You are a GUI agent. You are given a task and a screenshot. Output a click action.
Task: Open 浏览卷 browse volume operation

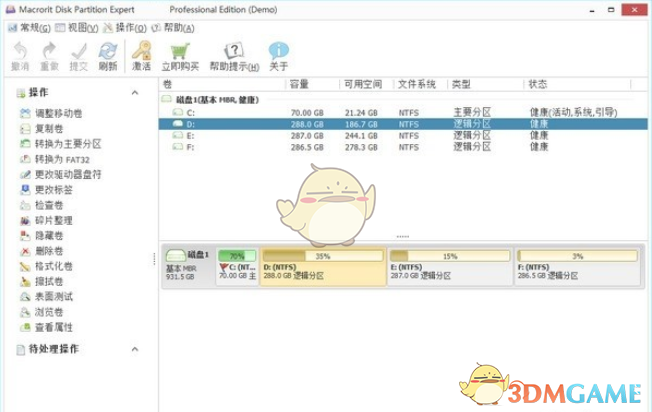(x=49, y=312)
